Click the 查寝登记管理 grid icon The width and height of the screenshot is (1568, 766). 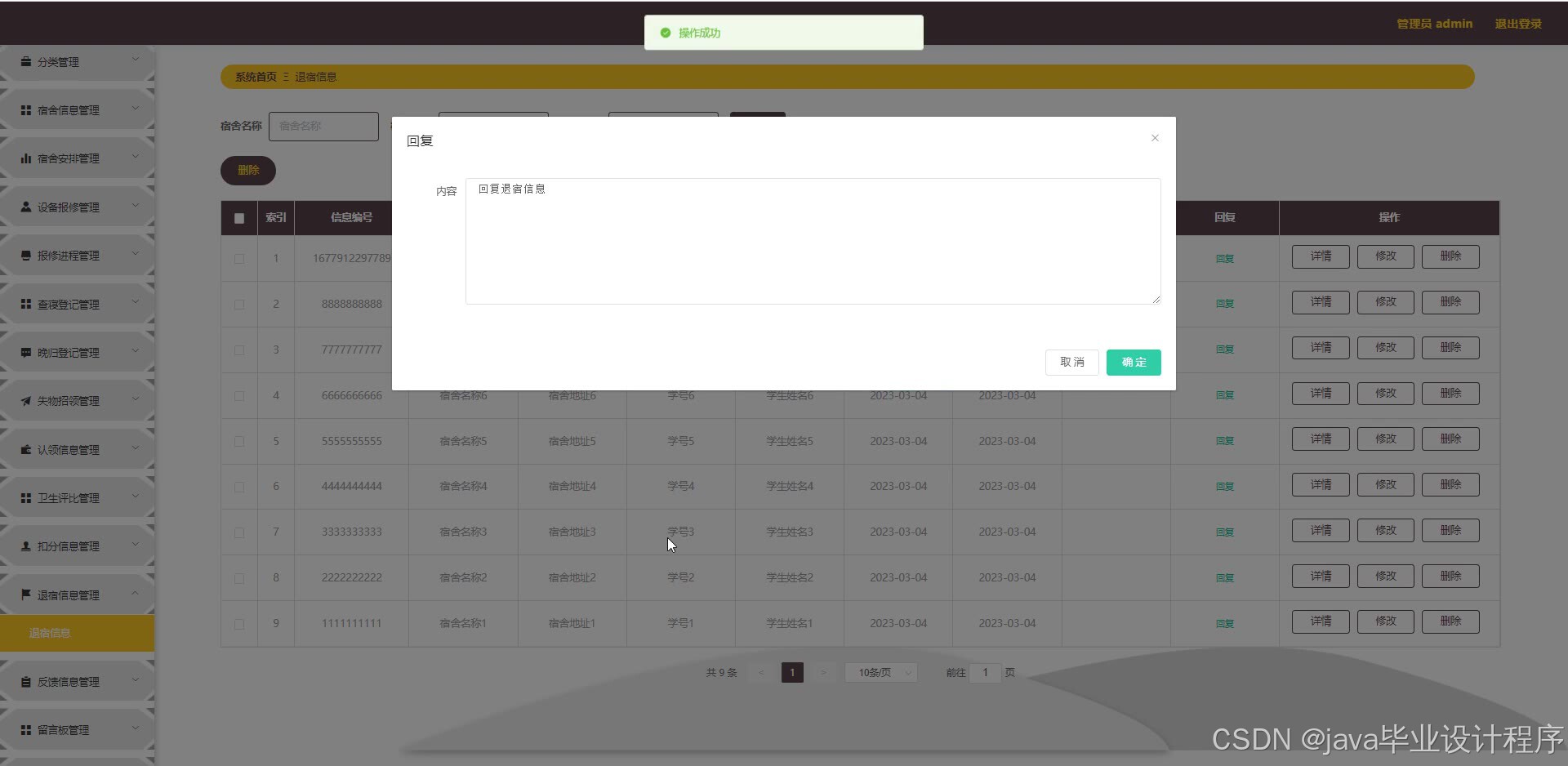(x=26, y=304)
